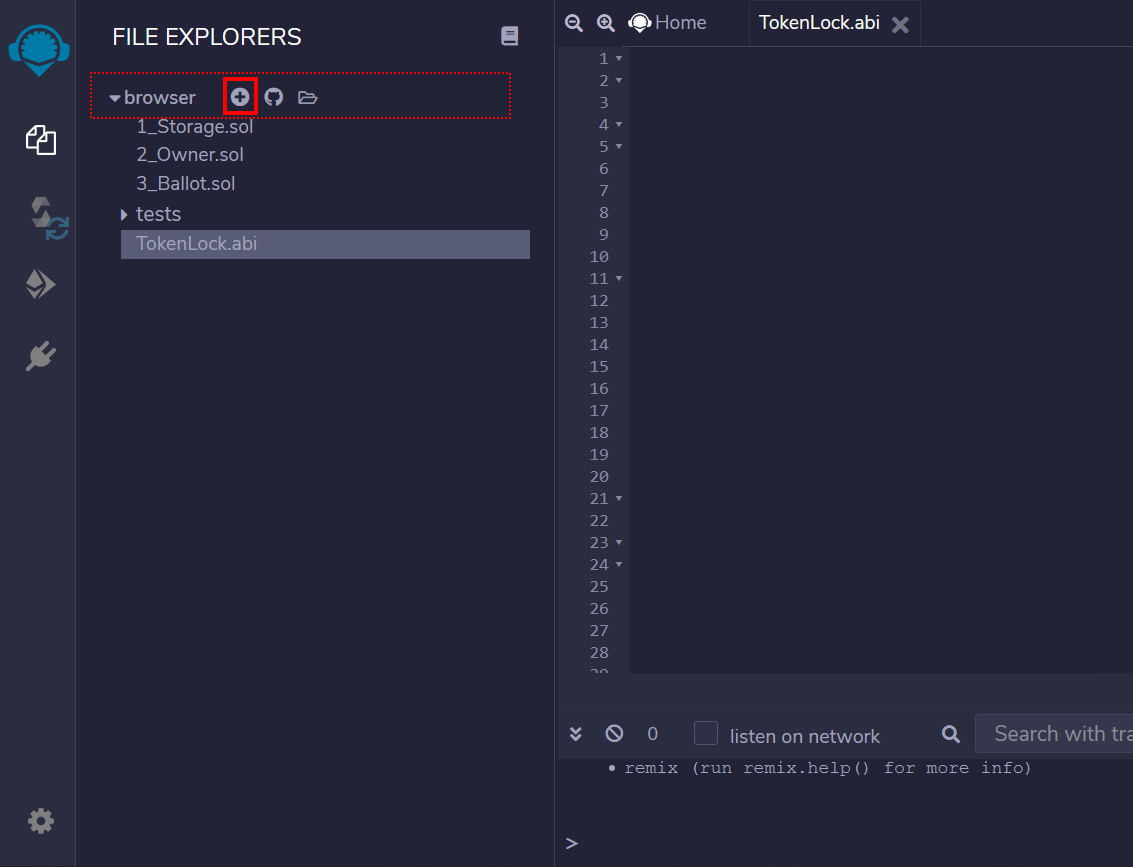Fold code at line 21
Image resolution: width=1133 pixels, height=867 pixels.
619,499
